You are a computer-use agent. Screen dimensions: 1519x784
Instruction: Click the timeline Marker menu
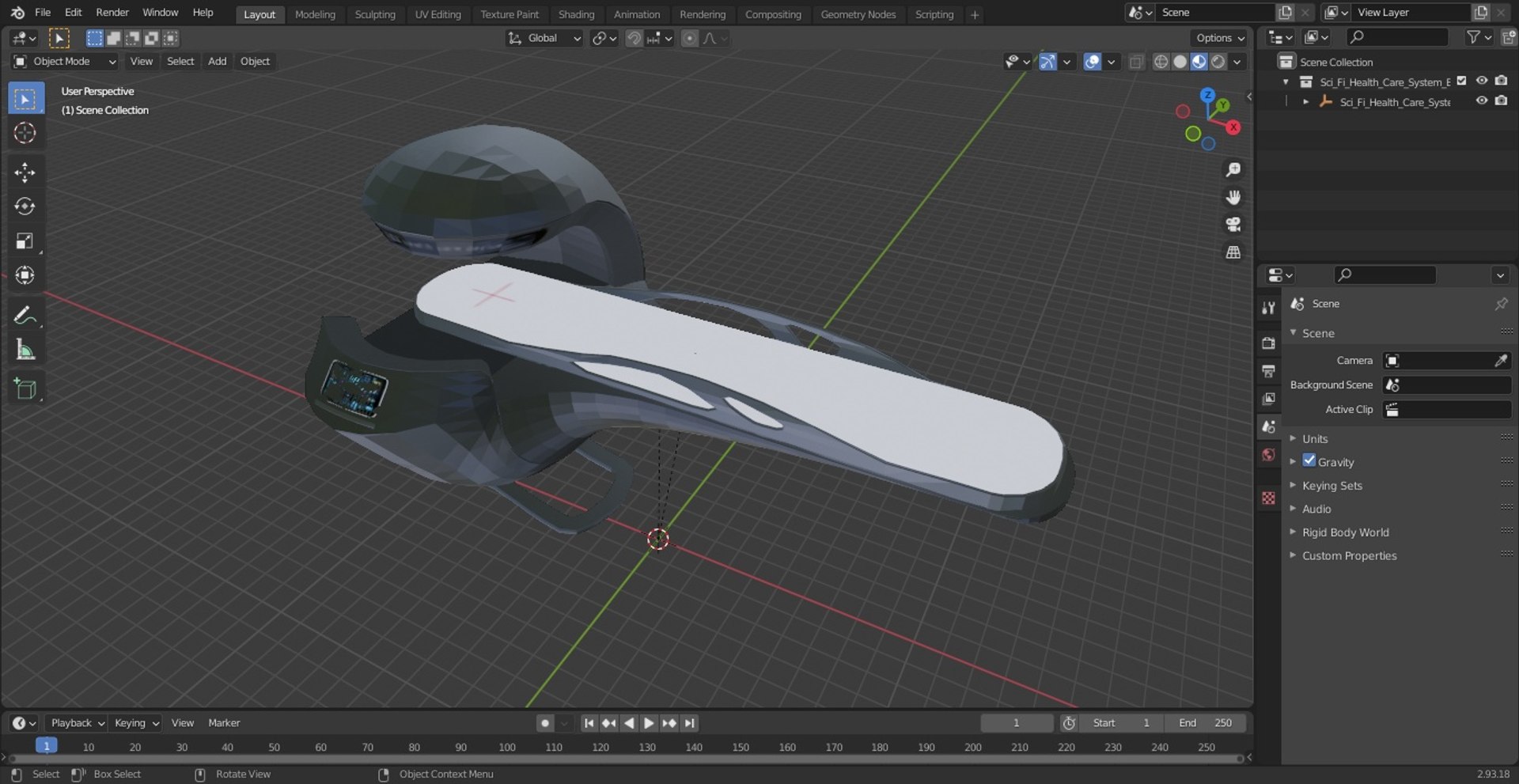click(x=224, y=723)
